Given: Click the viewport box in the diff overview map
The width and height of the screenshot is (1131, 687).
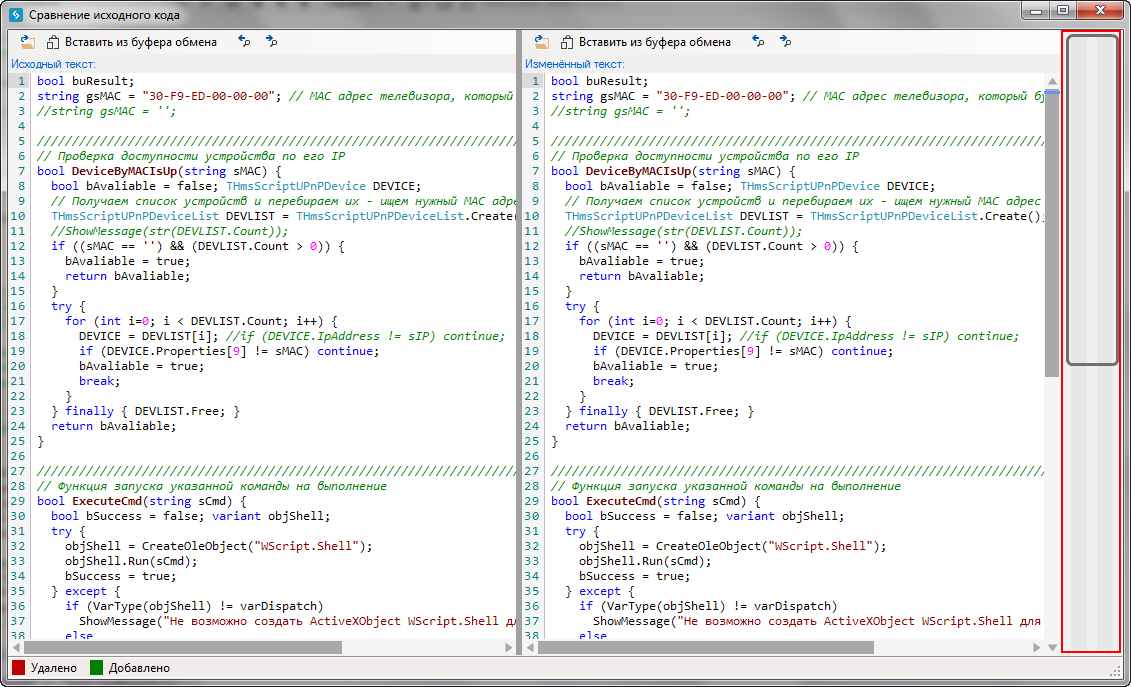Looking at the screenshot, I should click(x=1092, y=200).
